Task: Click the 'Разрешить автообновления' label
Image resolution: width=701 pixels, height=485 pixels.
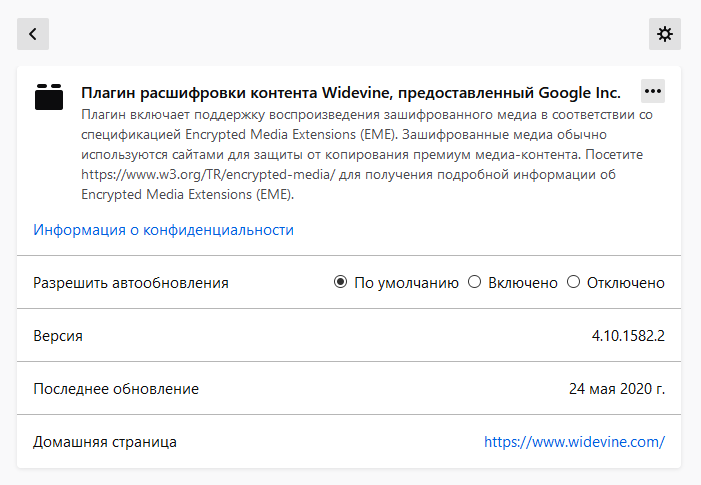Action: pos(131,283)
